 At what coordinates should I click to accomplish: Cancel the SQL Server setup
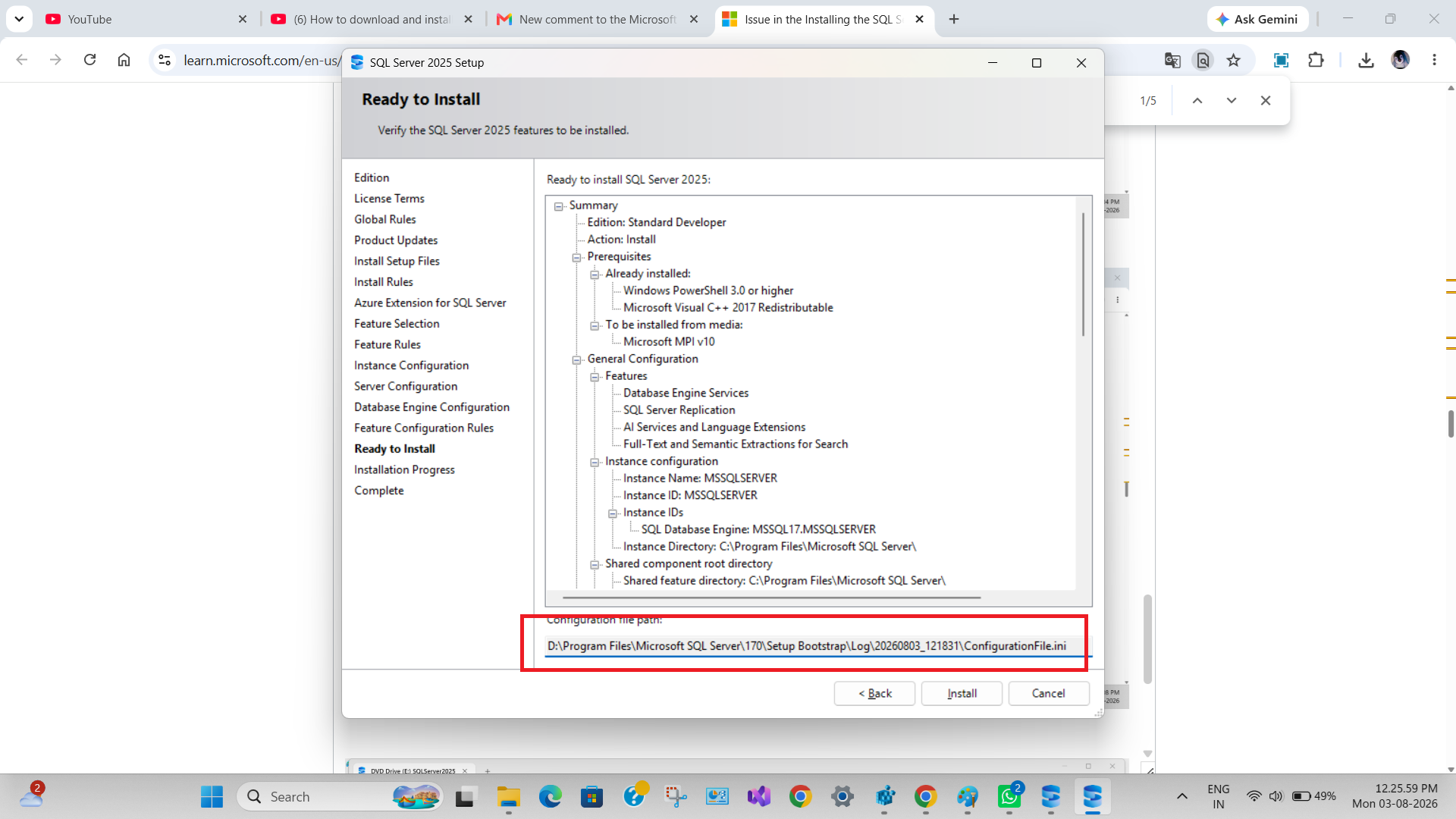tap(1049, 693)
